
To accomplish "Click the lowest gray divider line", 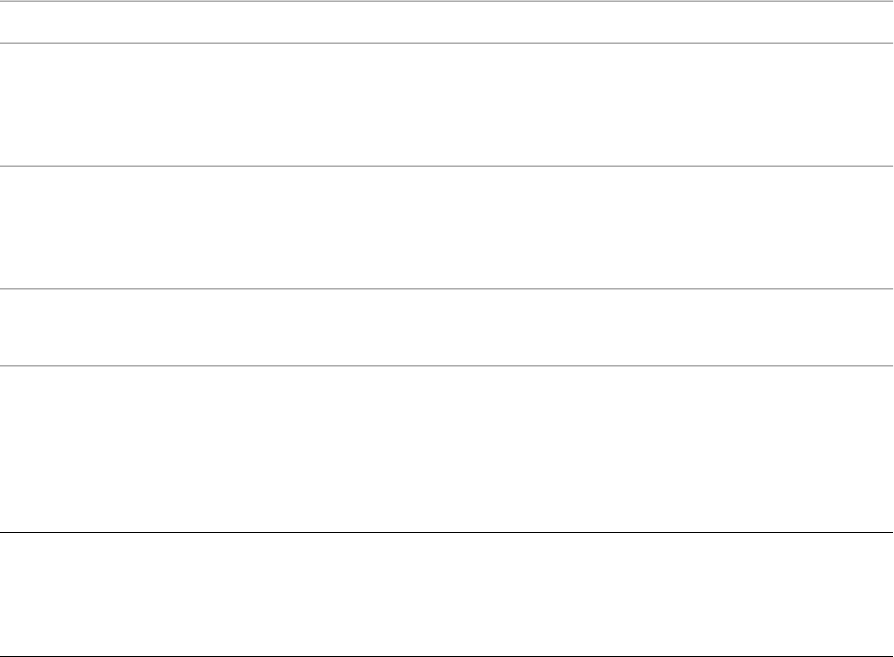I will click(447, 365).
